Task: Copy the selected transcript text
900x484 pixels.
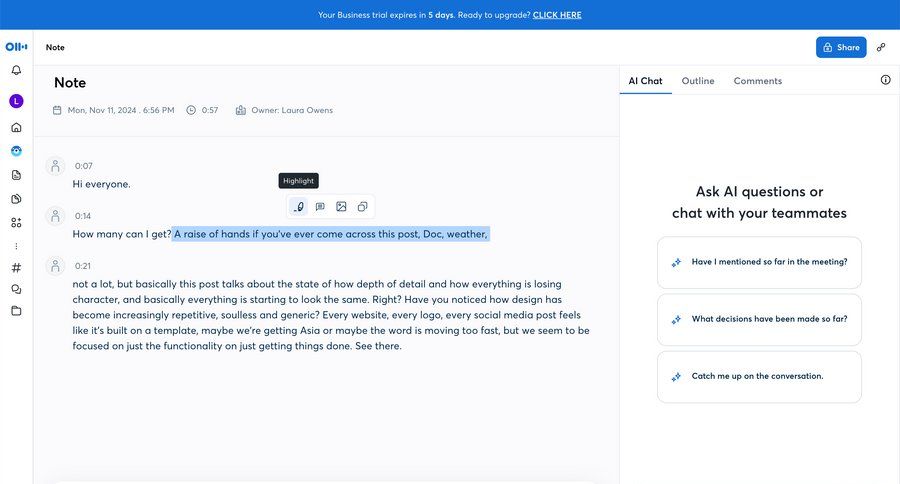Action: point(362,207)
